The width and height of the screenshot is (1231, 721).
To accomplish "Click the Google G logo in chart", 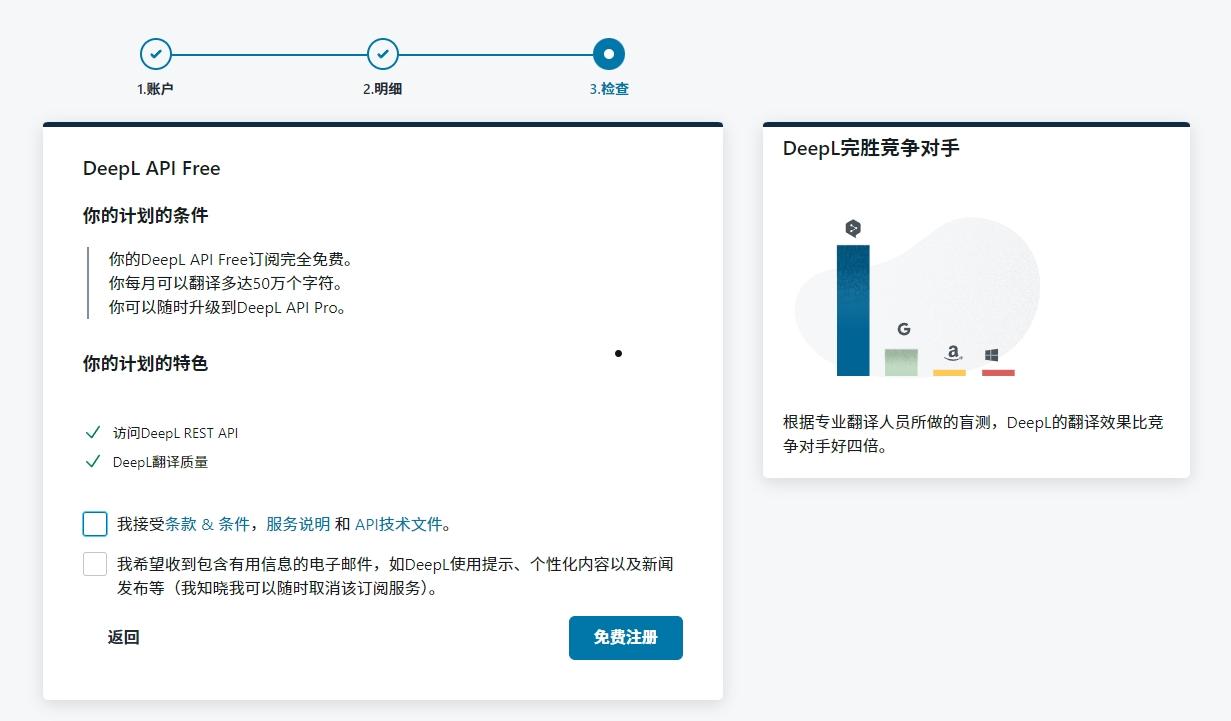I will click(x=903, y=329).
